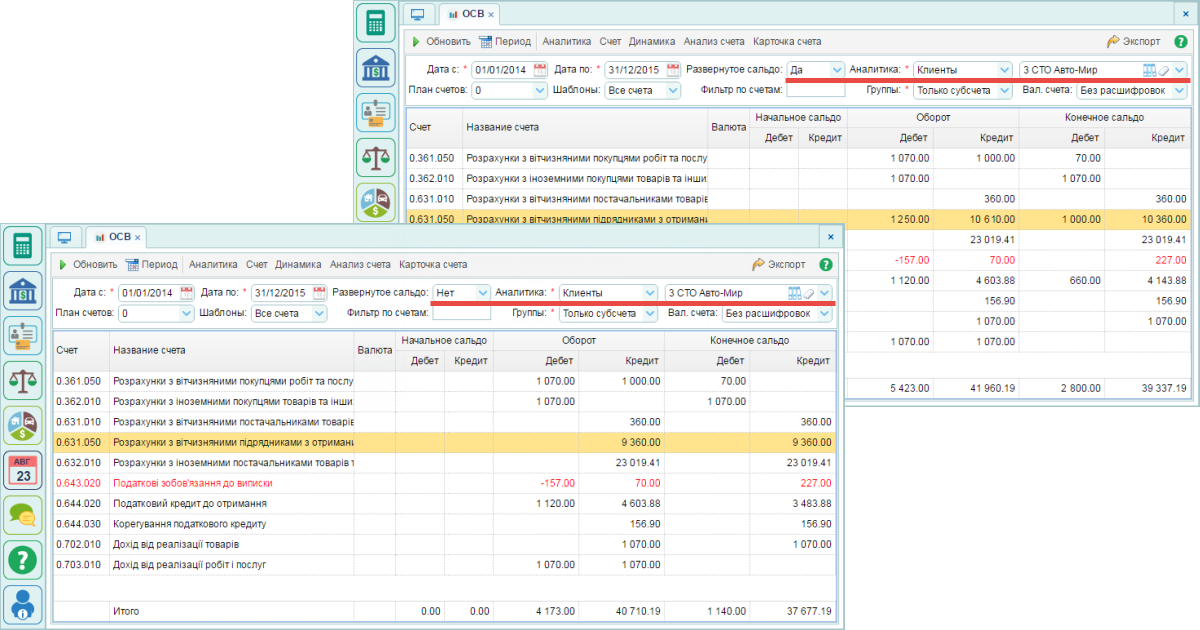The width and height of the screenshot is (1200, 630).
Task: Open the user info sidebar icon
Action: click(x=22, y=605)
